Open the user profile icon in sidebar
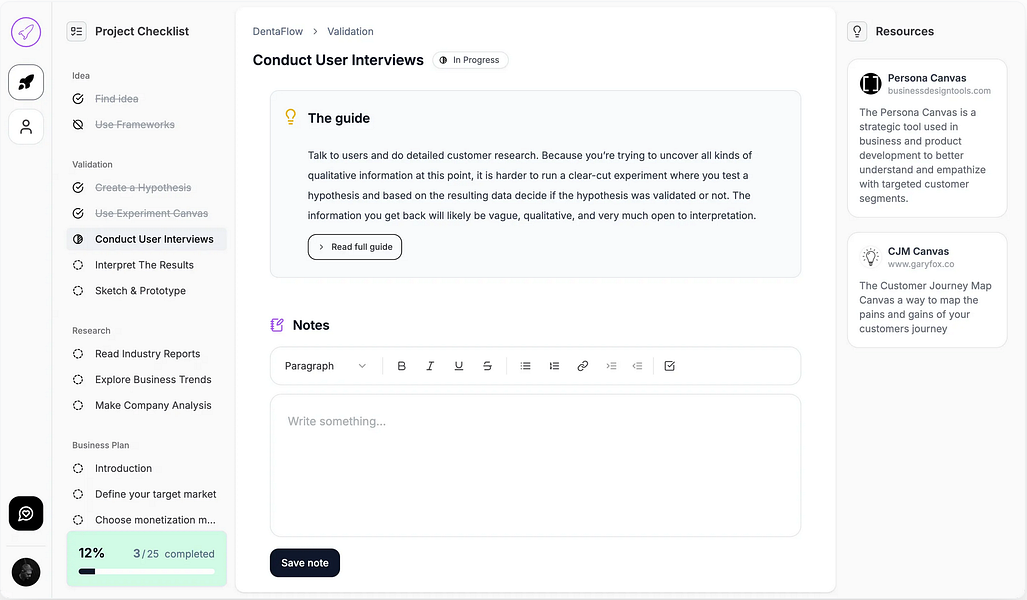The image size is (1027, 600). (x=26, y=127)
